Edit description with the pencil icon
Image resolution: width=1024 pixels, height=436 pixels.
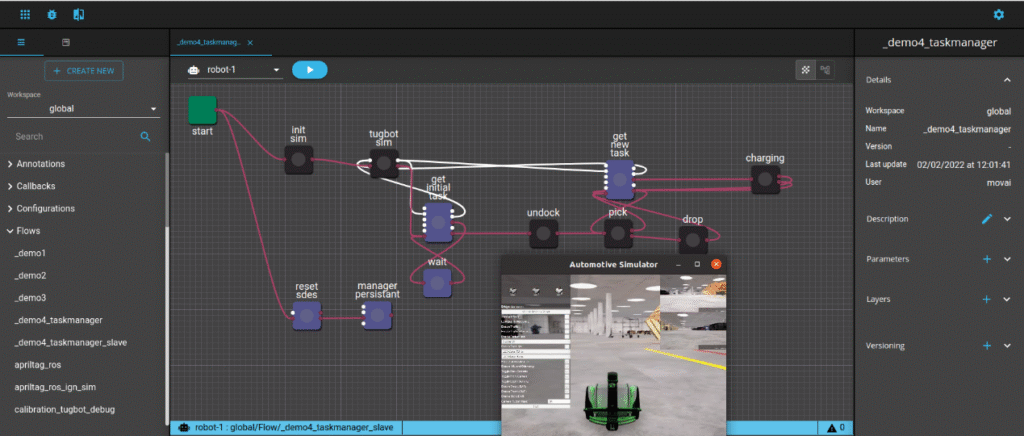(x=987, y=219)
